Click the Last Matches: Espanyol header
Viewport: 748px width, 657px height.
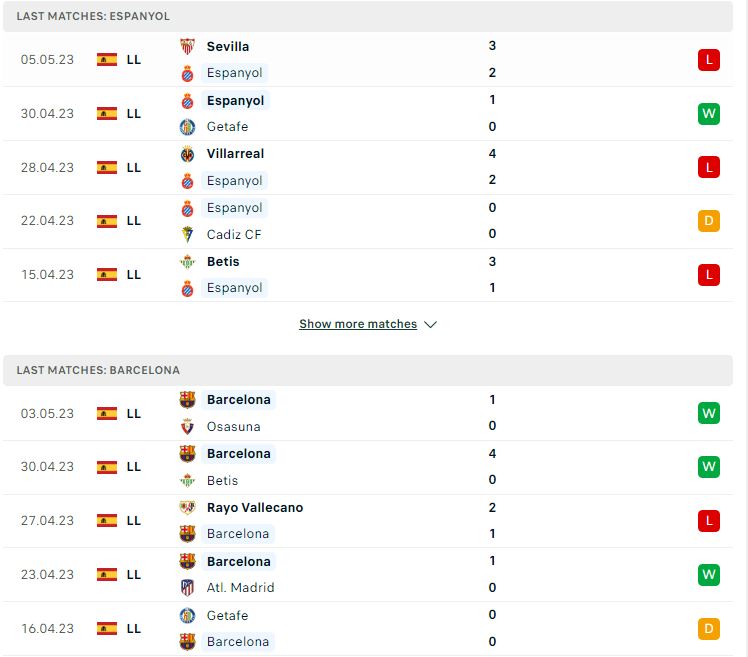tap(368, 16)
